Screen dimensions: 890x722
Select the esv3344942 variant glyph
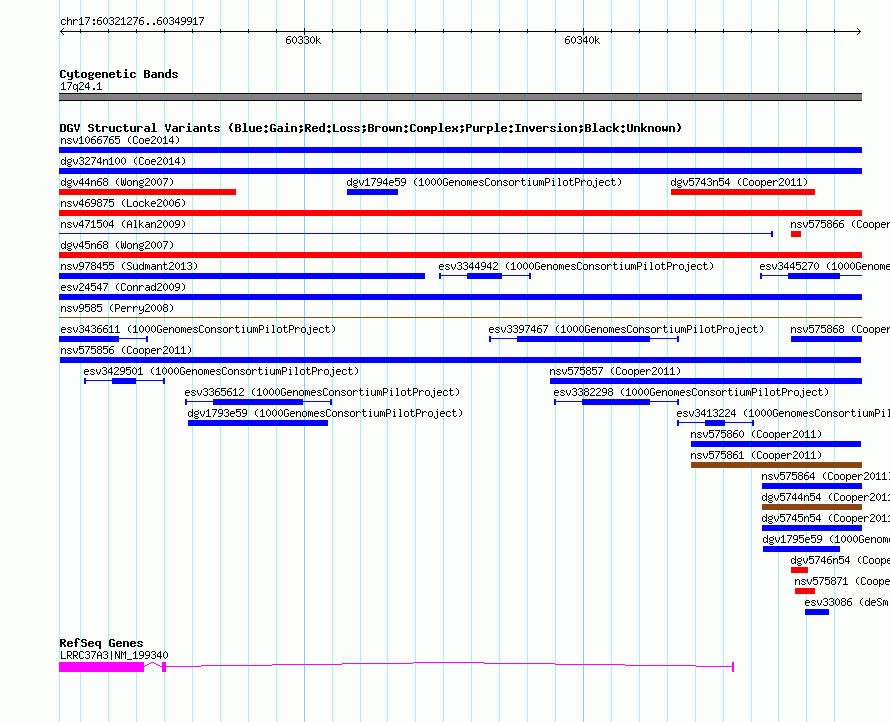(x=485, y=276)
